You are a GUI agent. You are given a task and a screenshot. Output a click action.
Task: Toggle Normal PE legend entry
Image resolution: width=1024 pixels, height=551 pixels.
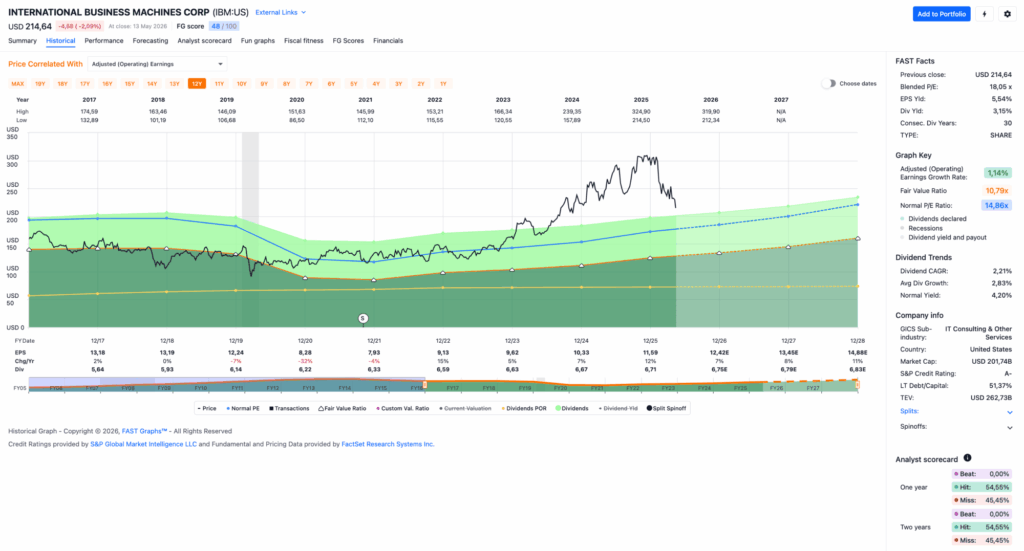pos(243,408)
